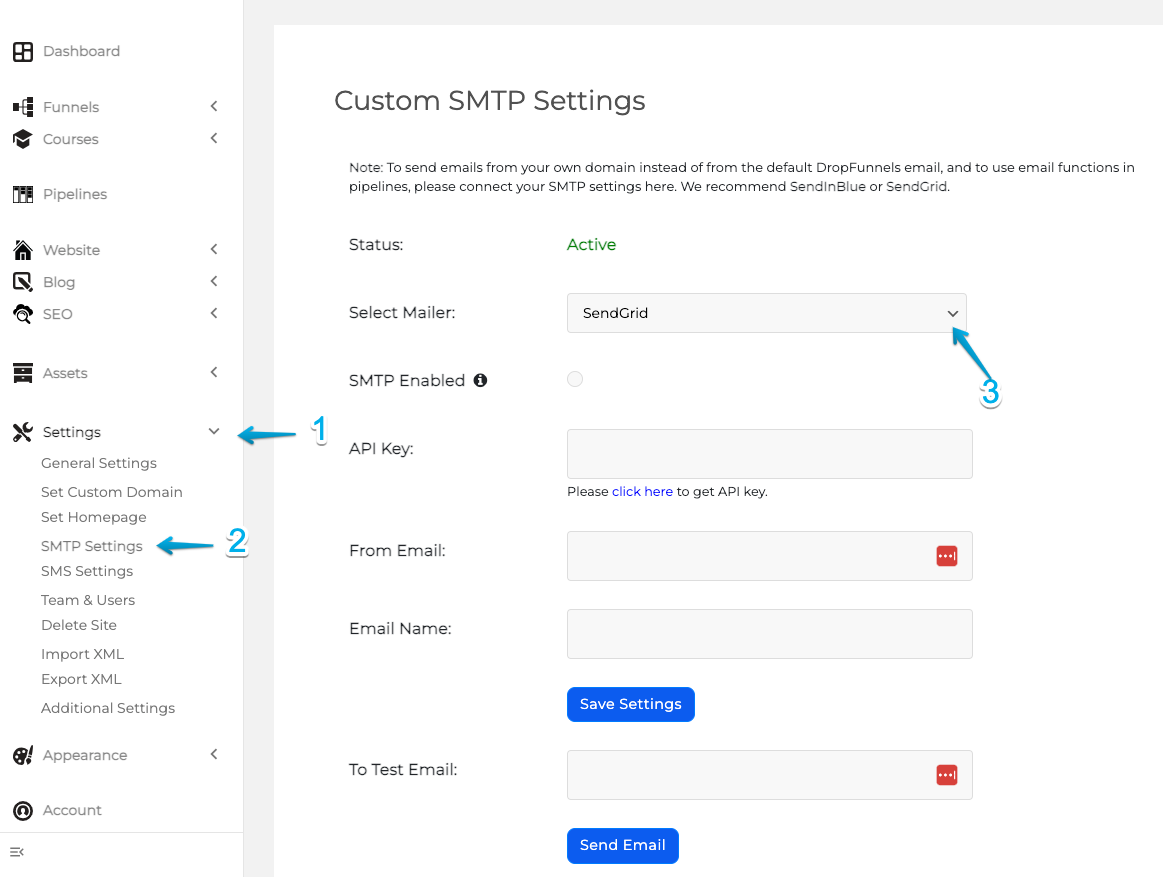This screenshot has height=877, width=1163.
Task: Click the info icon beside SMTP Enabled
Action: (479, 380)
